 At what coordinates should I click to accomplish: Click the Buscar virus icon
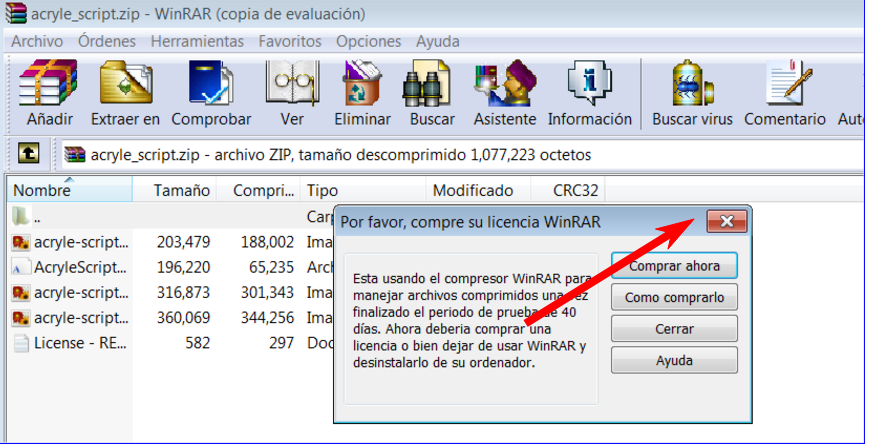(x=693, y=83)
